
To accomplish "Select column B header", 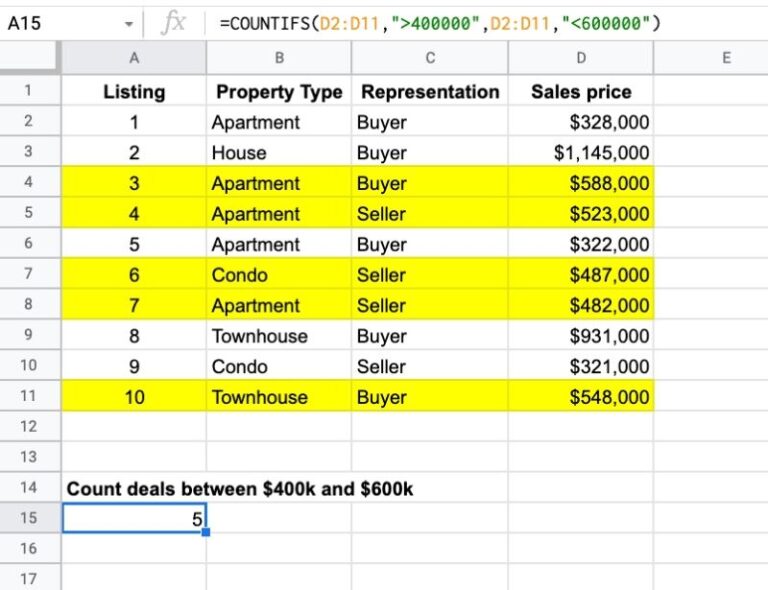I will (x=279, y=58).
